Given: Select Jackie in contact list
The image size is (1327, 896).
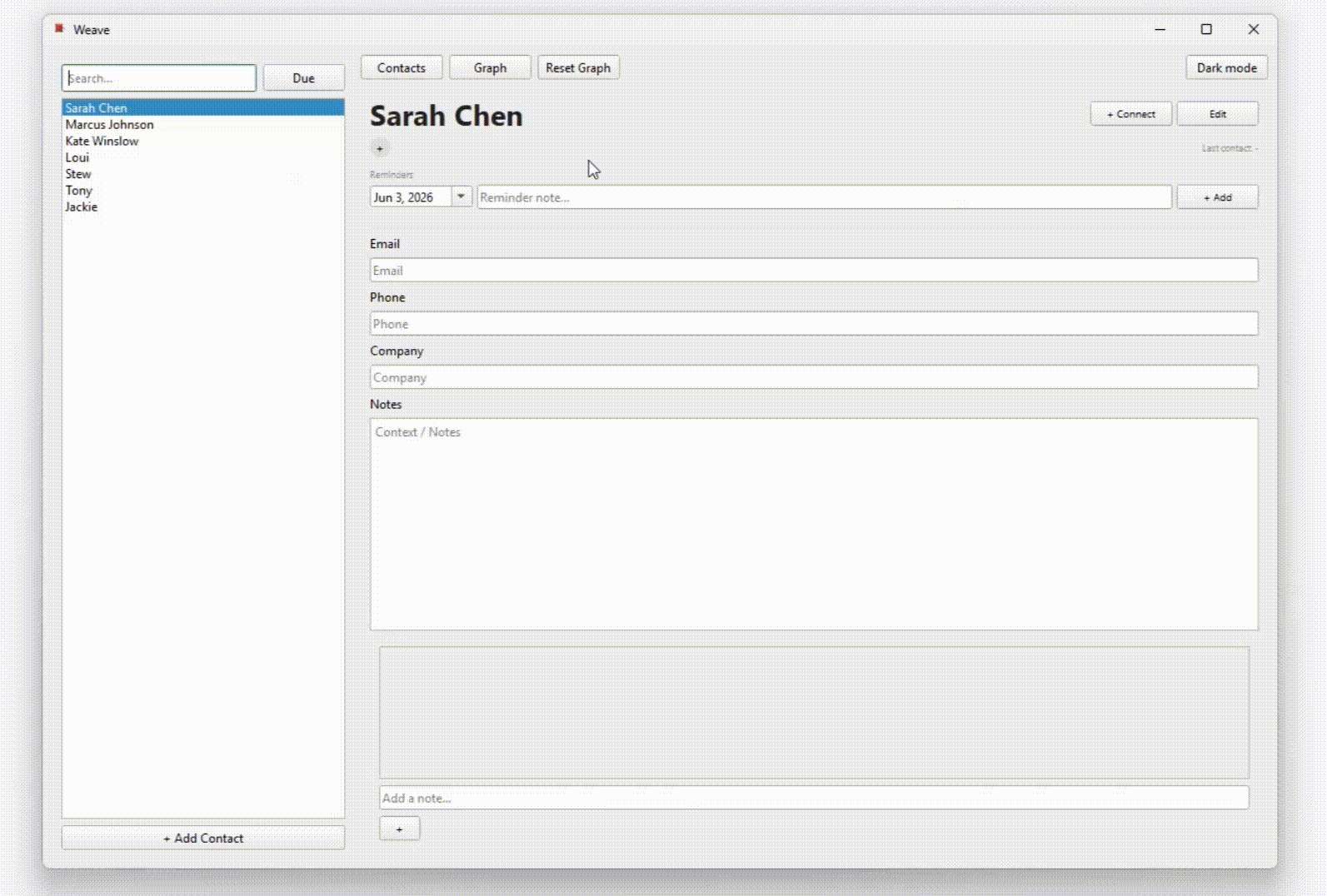Looking at the screenshot, I should click(x=203, y=207).
